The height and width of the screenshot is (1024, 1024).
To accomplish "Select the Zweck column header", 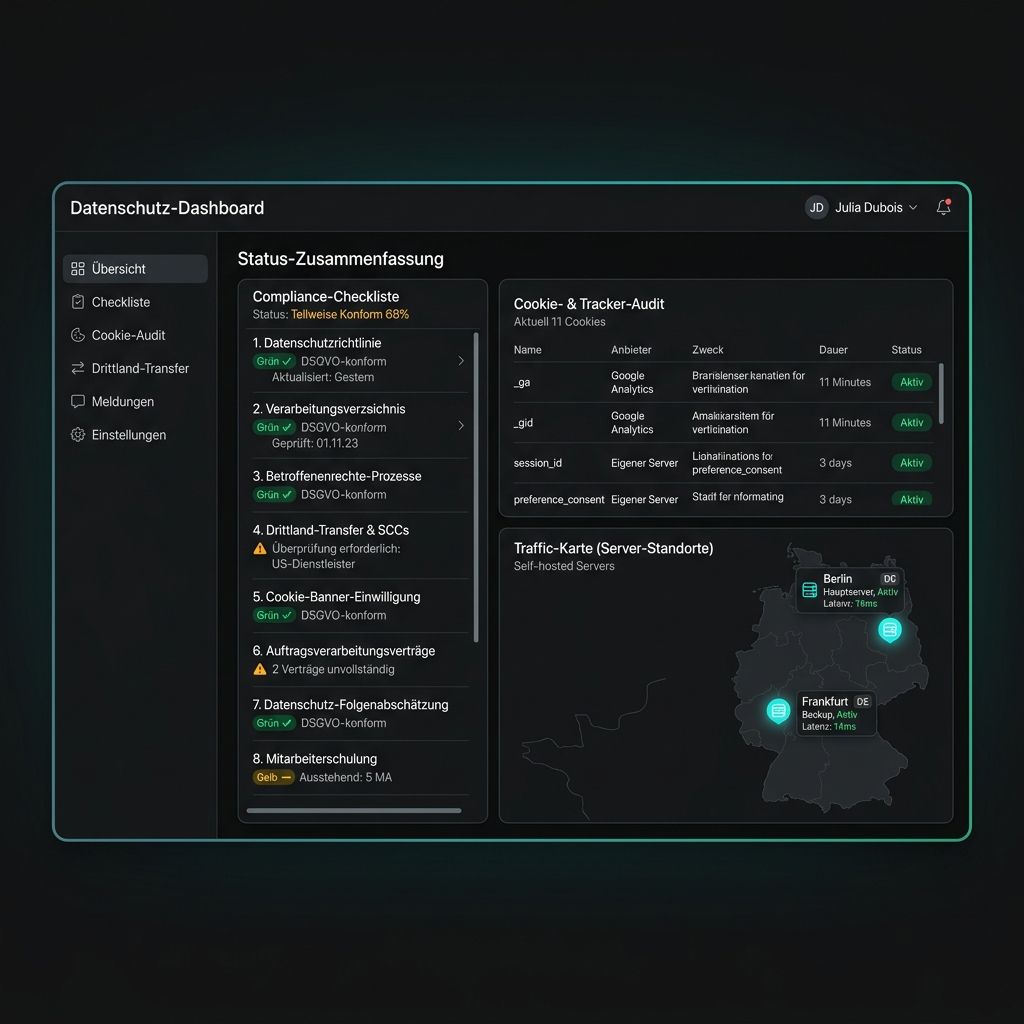I will 708,349.
